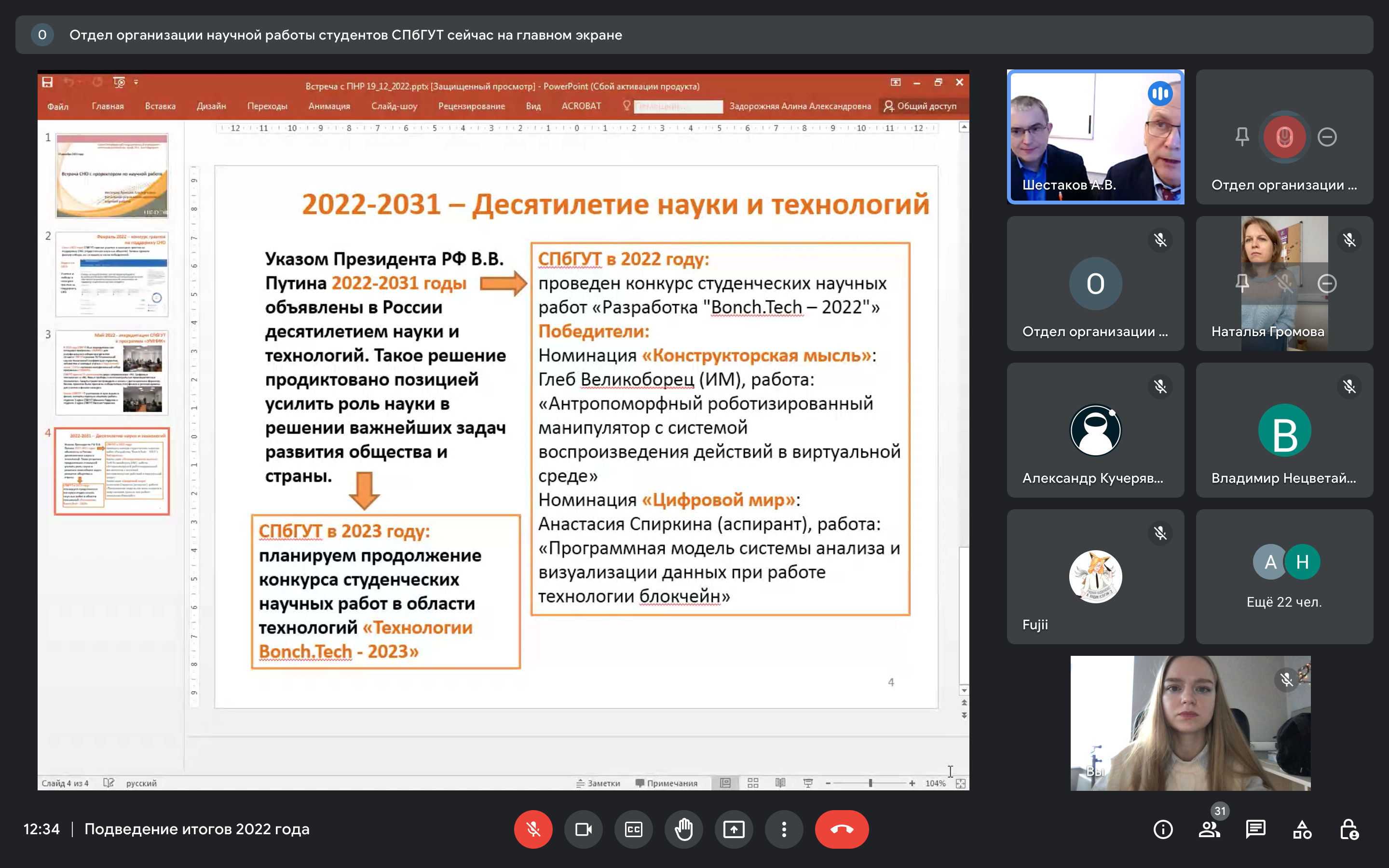Pin the Отдел организации tile
Image resolution: width=1389 pixels, height=868 pixels.
pos(1242,136)
